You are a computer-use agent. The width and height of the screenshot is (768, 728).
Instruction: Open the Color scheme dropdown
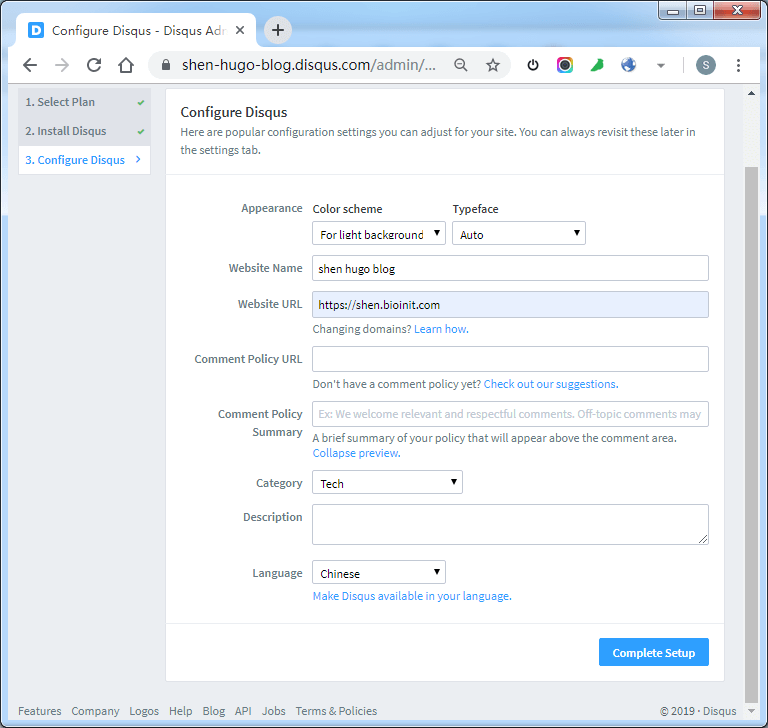tap(379, 233)
